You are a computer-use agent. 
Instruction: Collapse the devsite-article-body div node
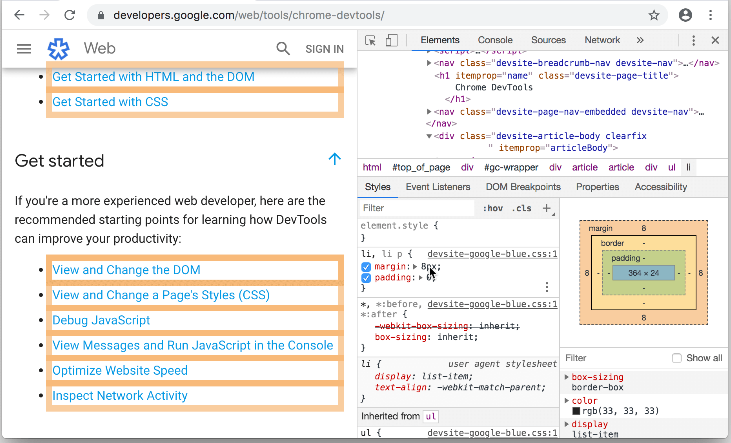point(429,136)
